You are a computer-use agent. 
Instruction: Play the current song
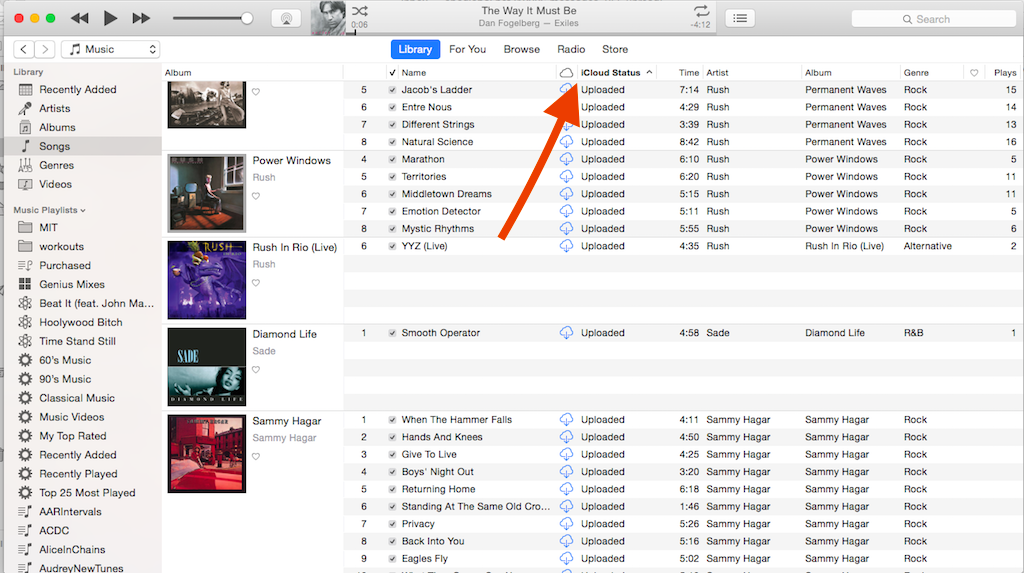pyautogui.click(x=110, y=18)
